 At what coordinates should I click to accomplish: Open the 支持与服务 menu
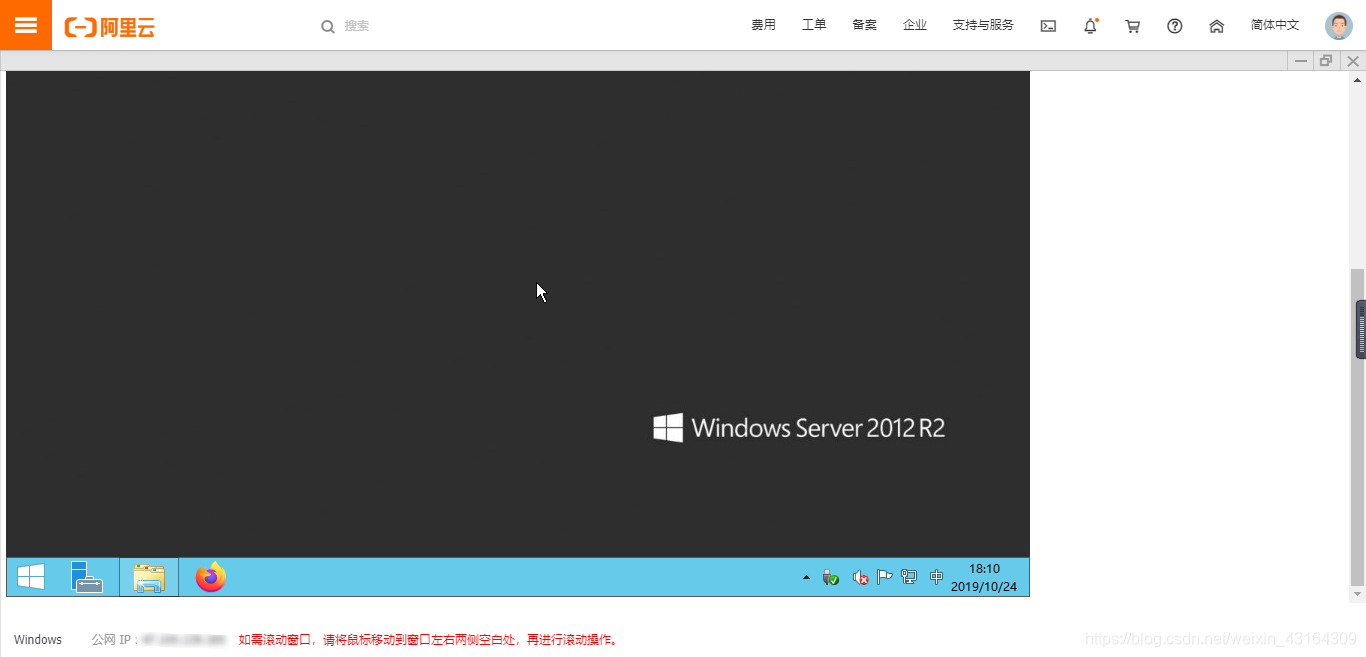tap(983, 25)
